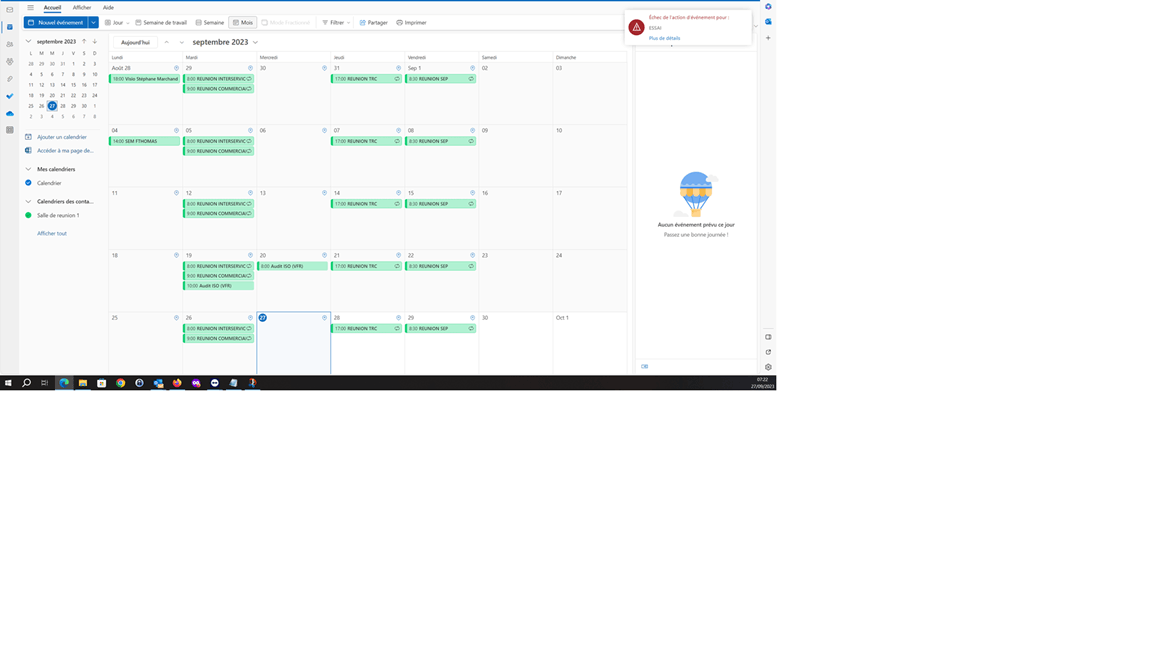The height and width of the screenshot is (648, 1152).
Task: Open the People contacts icon in left rail
Action: pyautogui.click(x=10, y=44)
